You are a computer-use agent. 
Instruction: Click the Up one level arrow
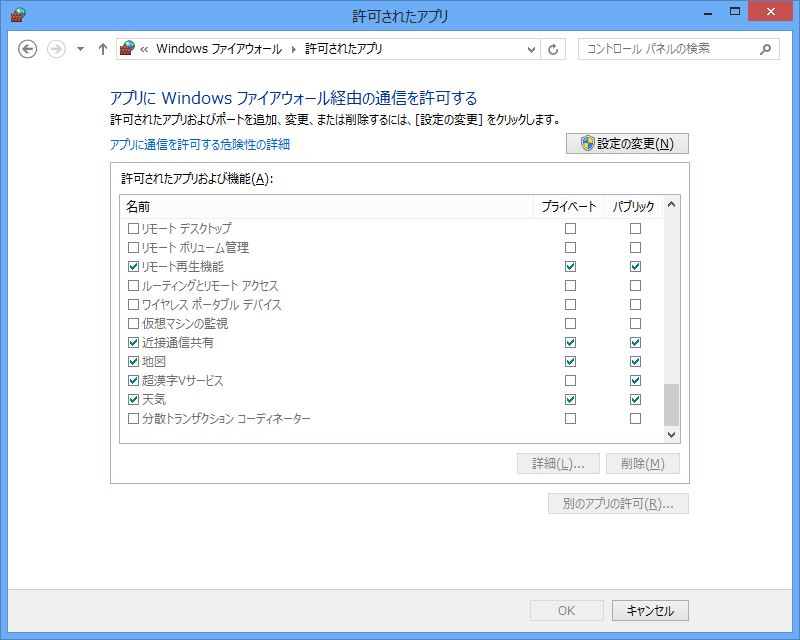(x=102, y=49)
